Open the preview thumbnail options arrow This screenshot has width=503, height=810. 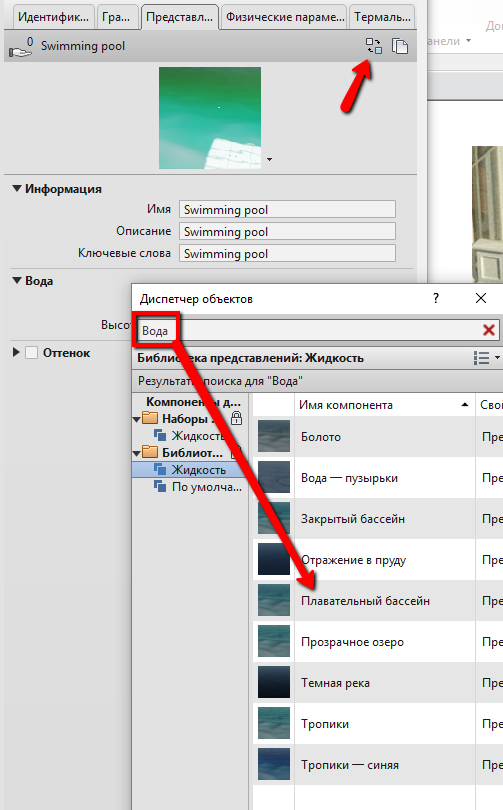pyautogui.click(x=269, y=160)
